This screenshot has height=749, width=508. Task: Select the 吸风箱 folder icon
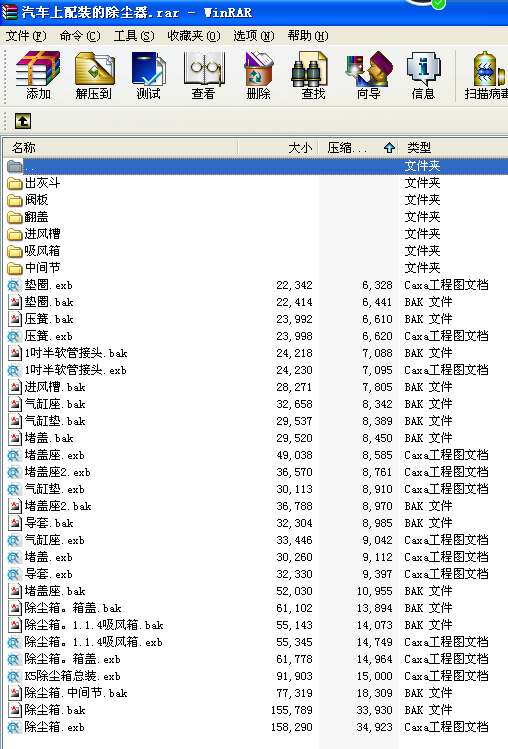point(15,251)
